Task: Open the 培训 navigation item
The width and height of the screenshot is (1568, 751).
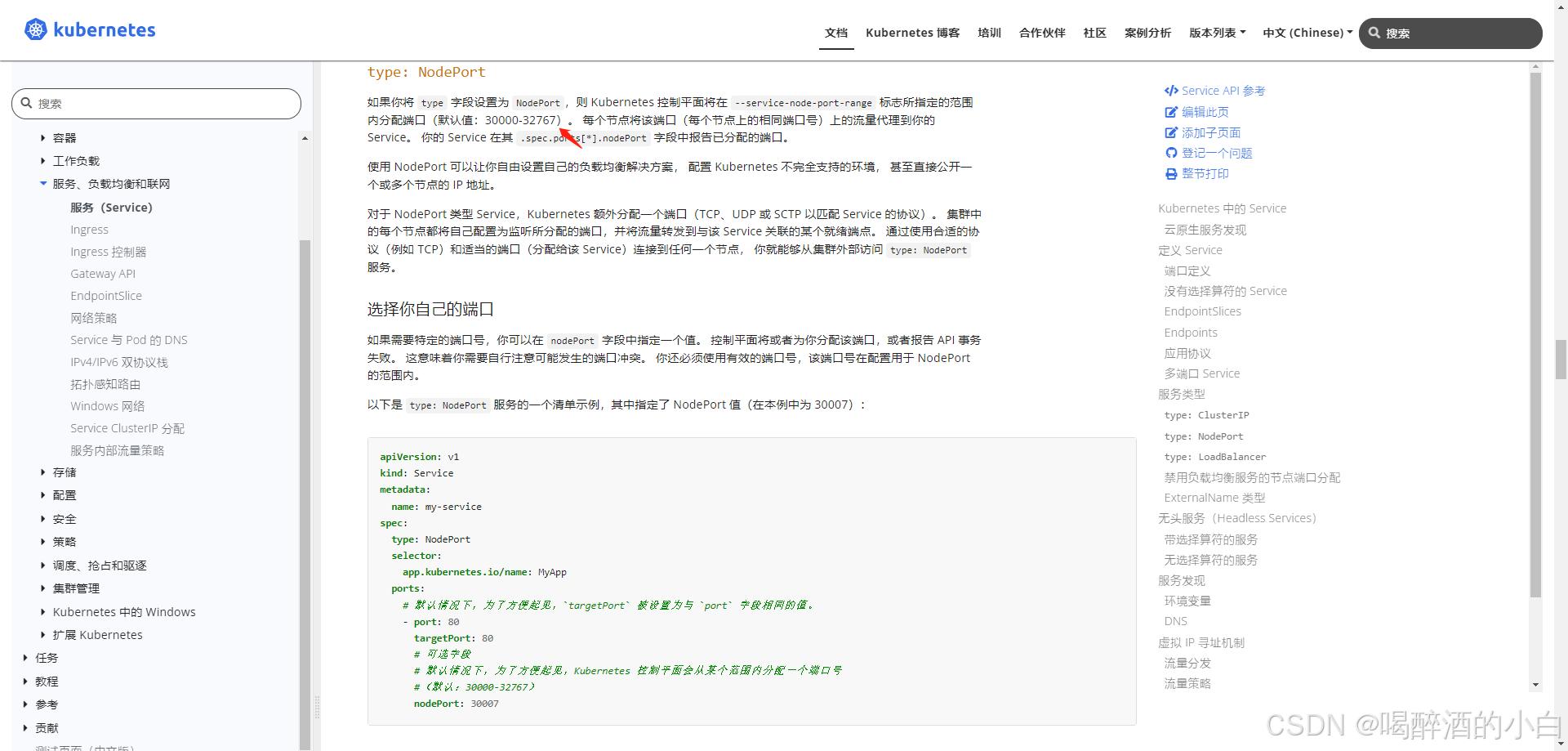Action: [x=989, y=33]
